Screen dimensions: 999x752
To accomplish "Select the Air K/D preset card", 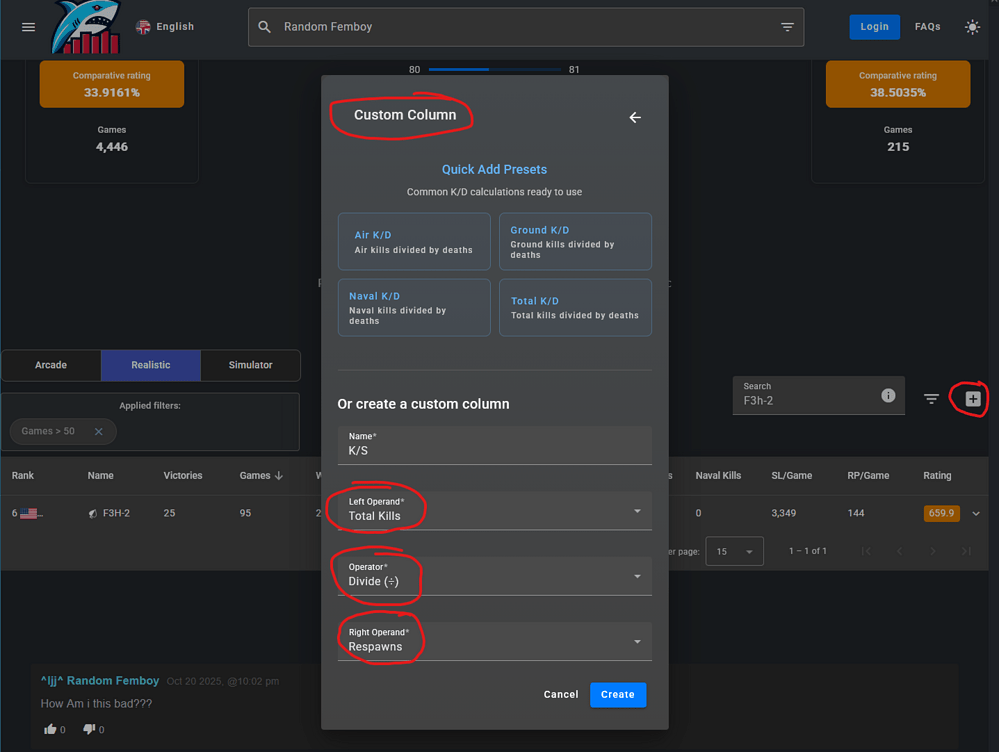I will 414,241.
